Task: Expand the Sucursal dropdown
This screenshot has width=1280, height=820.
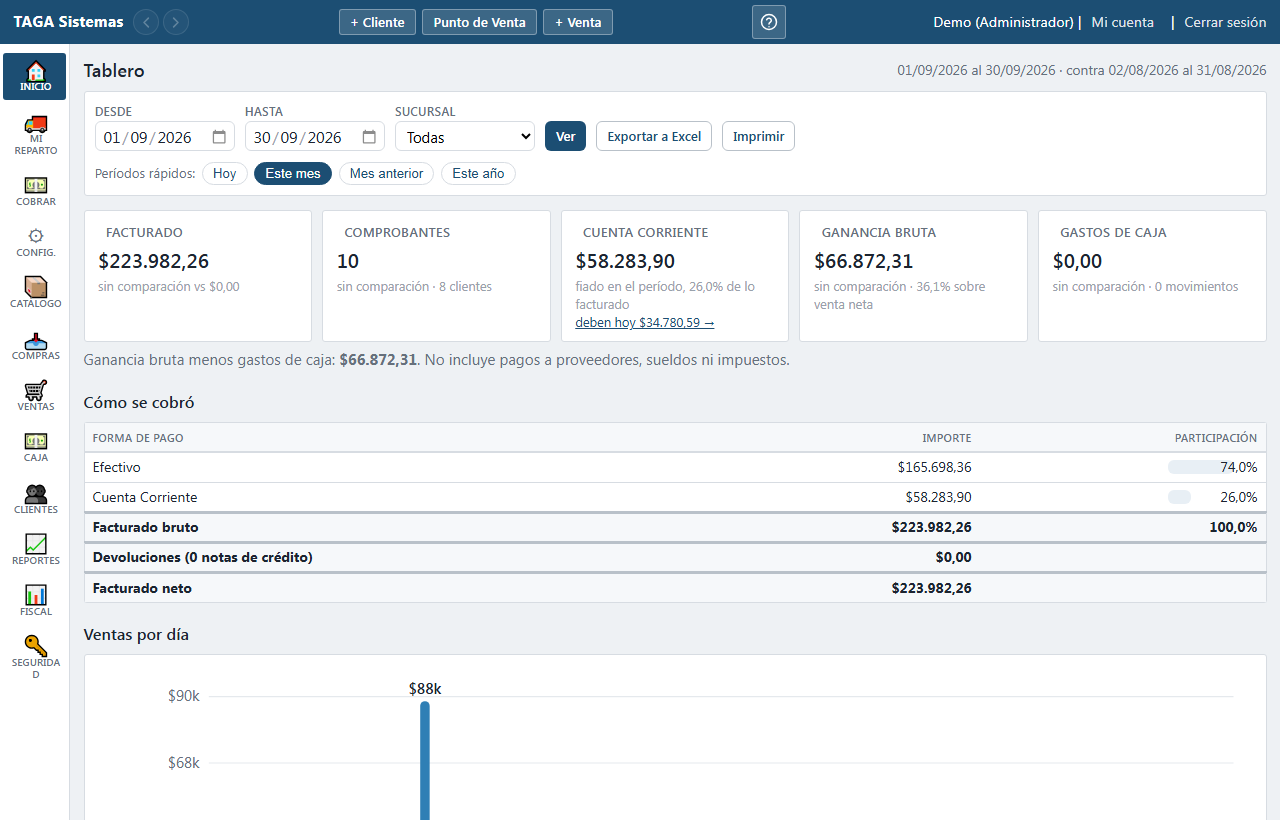Action: 465,137
